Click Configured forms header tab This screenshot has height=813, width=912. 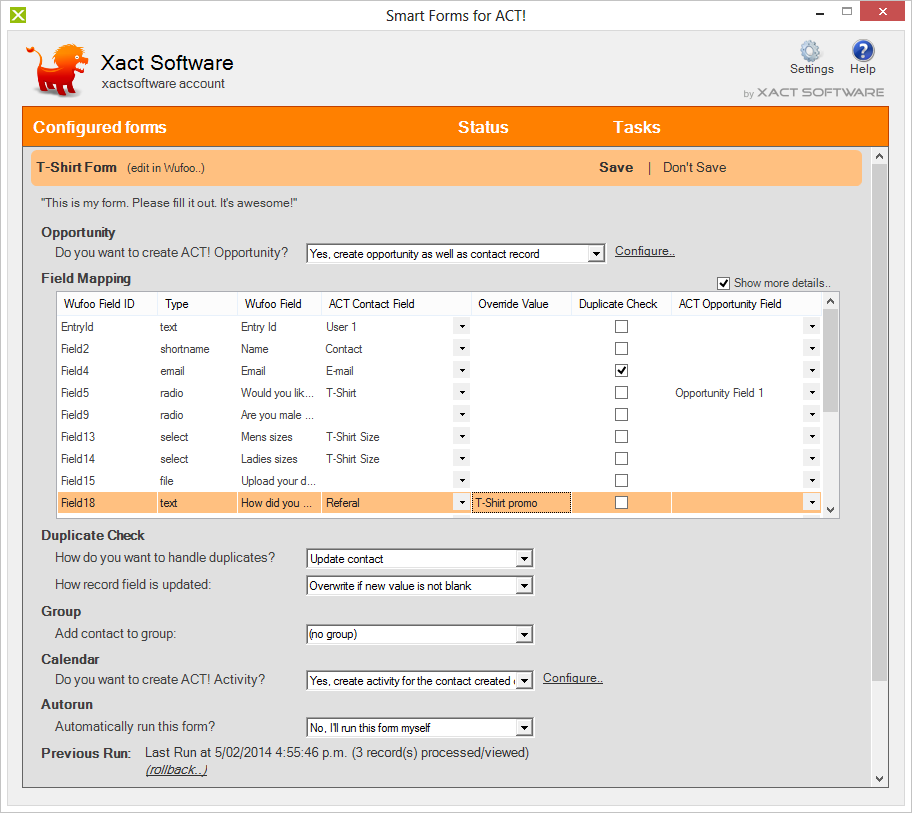point(99,127)
